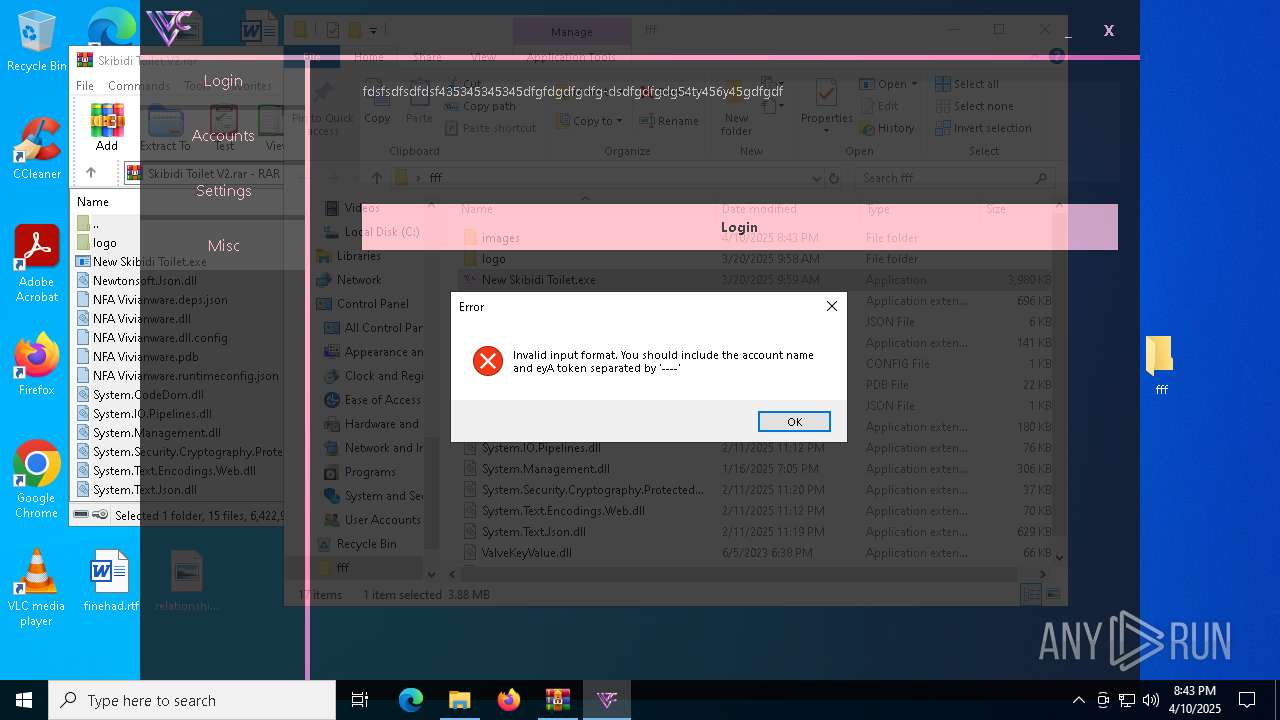Click History in Explorer ribbon
The width and height of the screenshot is (1280, 720).
click(x=886, y=128)
